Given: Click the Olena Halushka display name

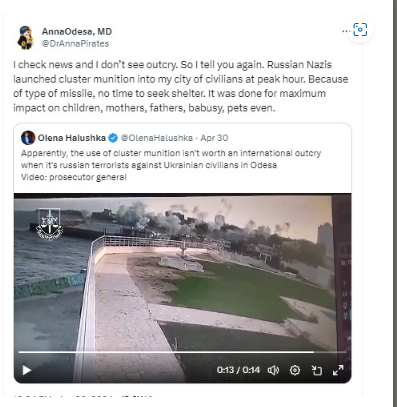Looking at the screenshot, I should [72, 138].
